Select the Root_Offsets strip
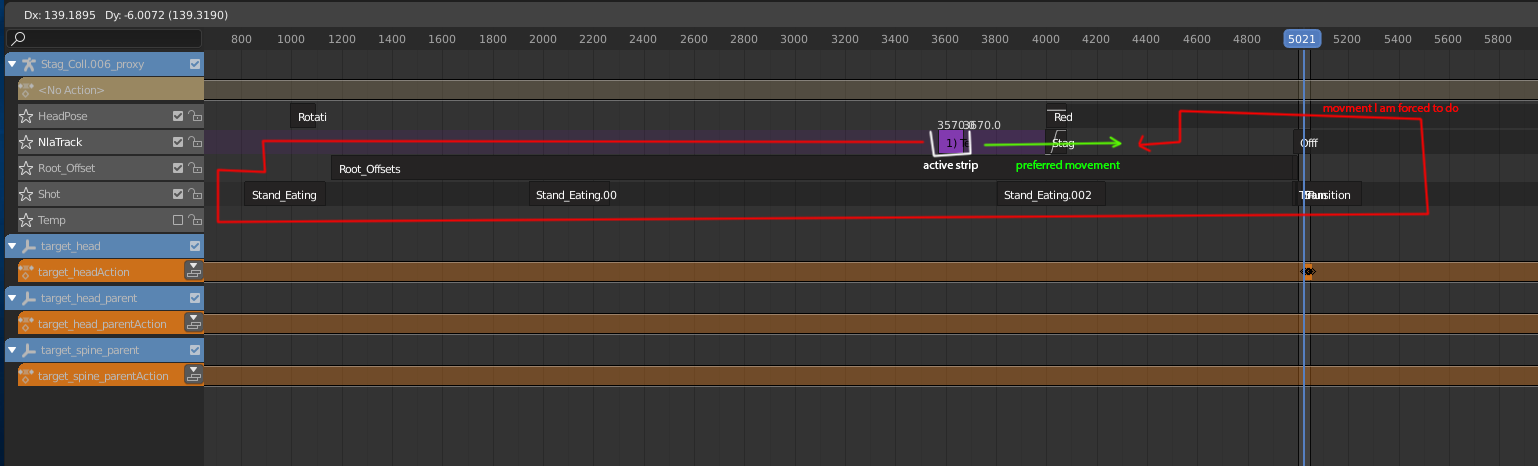This screenshot has height=466, width=1538. (x=812, y=169)
